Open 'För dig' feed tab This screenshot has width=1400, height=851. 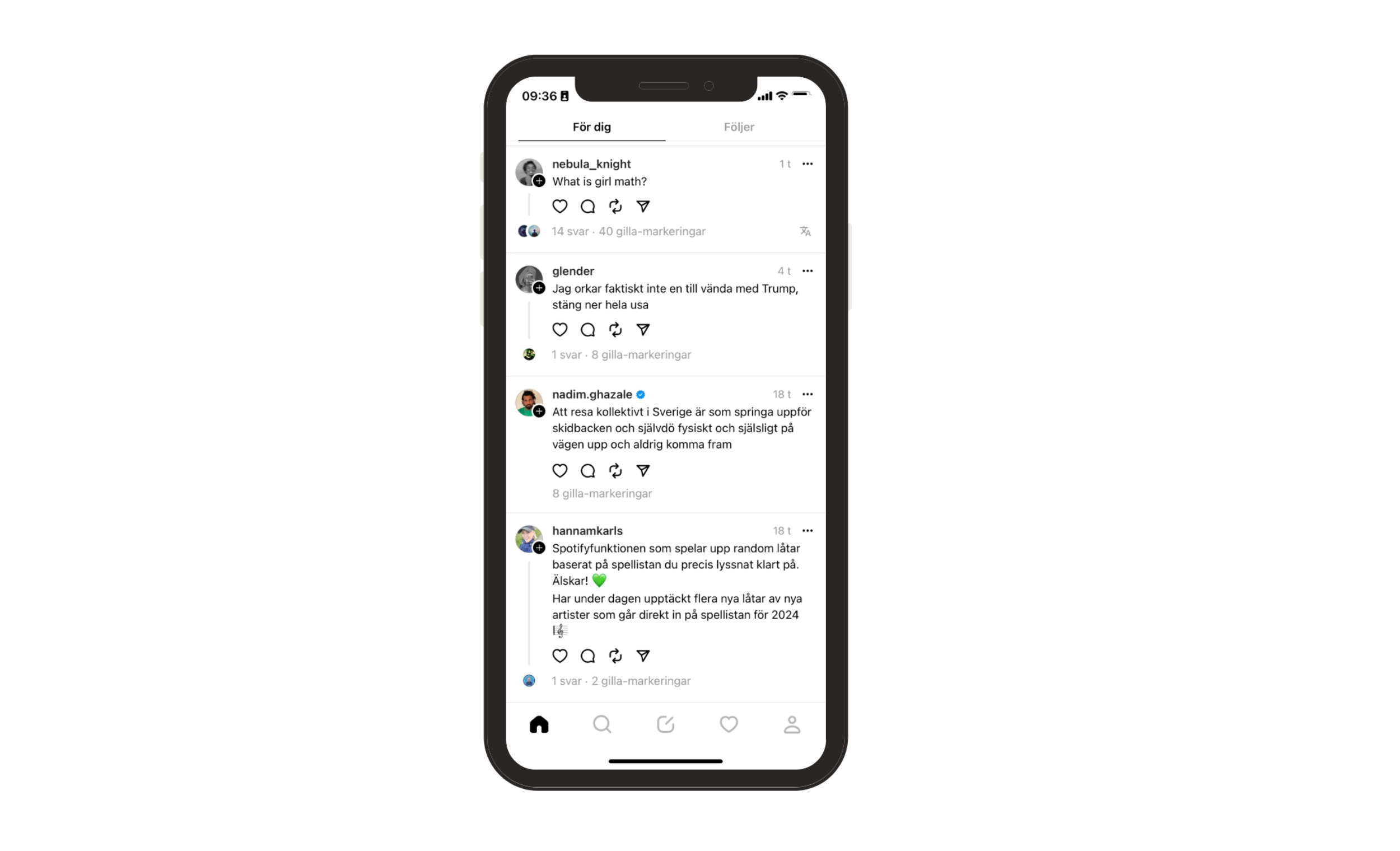click(591, 127)
